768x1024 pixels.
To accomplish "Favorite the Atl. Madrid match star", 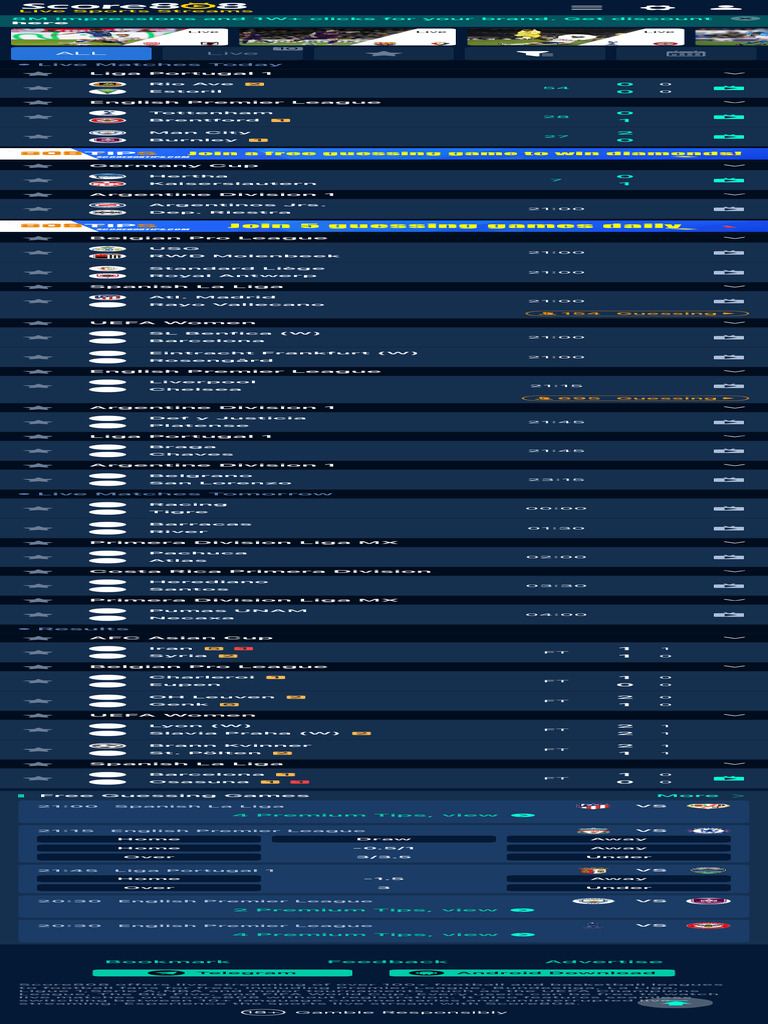I will pos(40,301).
